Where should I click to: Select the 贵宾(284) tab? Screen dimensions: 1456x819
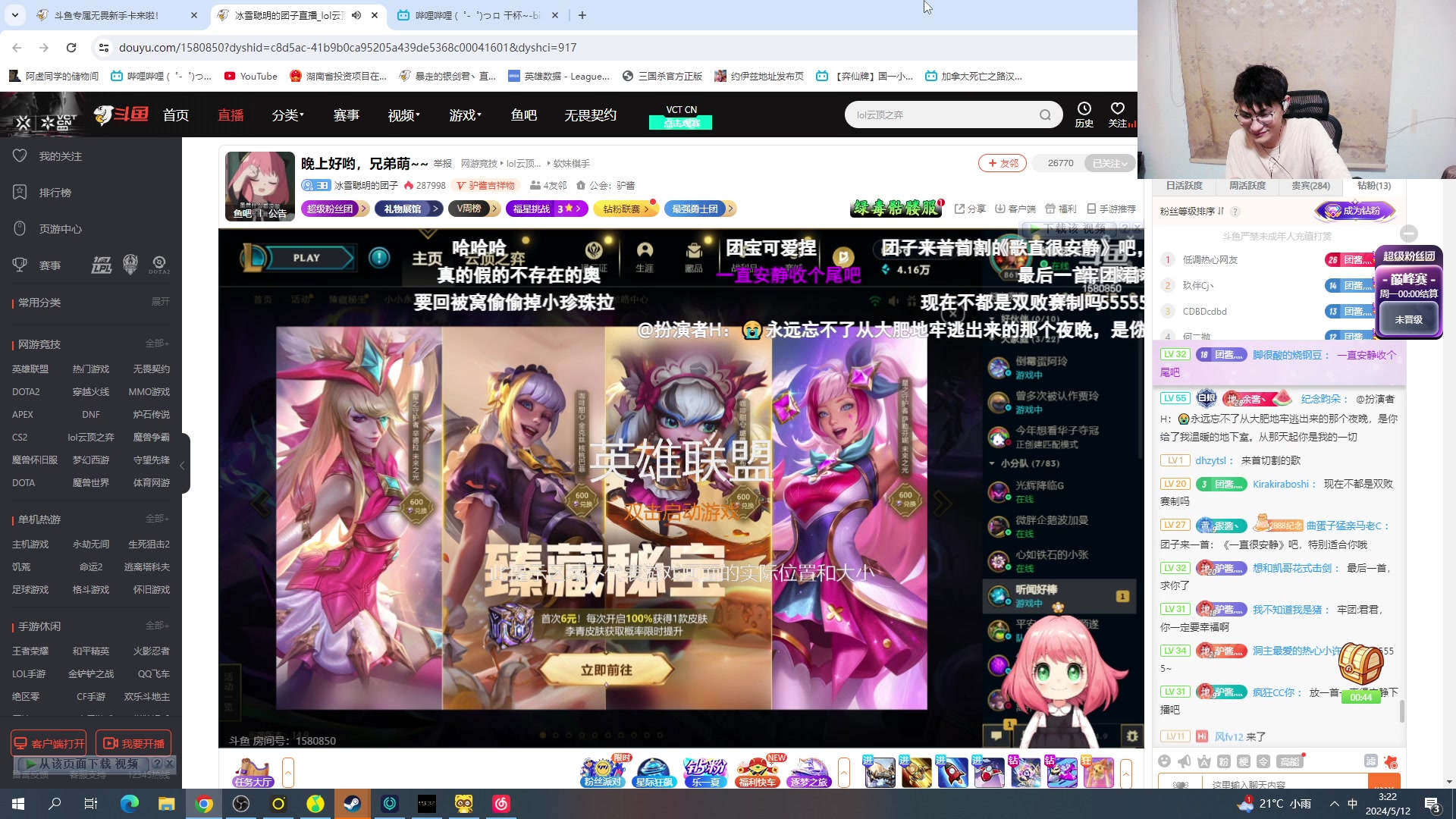[1310, 186]
